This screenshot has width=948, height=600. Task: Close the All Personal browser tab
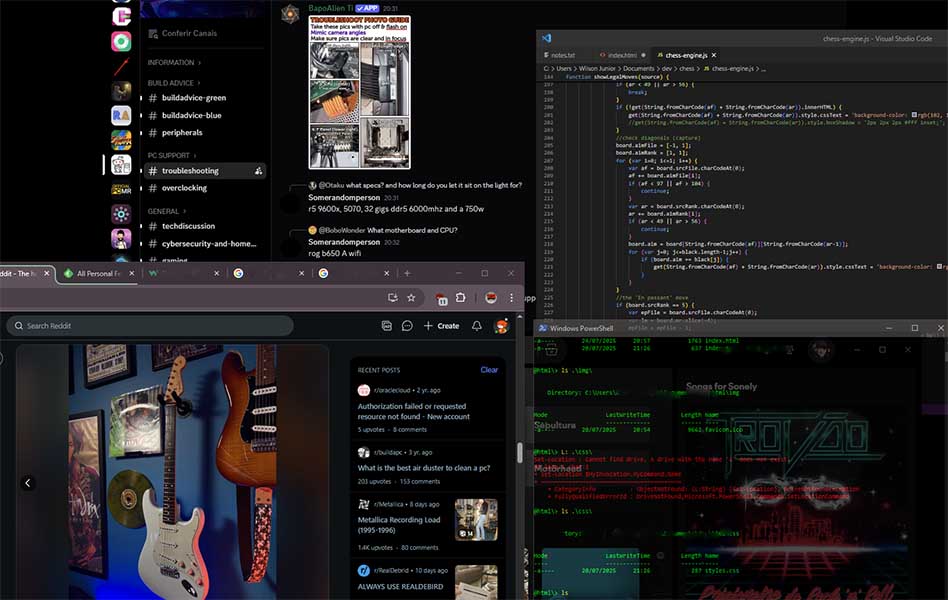(x=132, y=274)
